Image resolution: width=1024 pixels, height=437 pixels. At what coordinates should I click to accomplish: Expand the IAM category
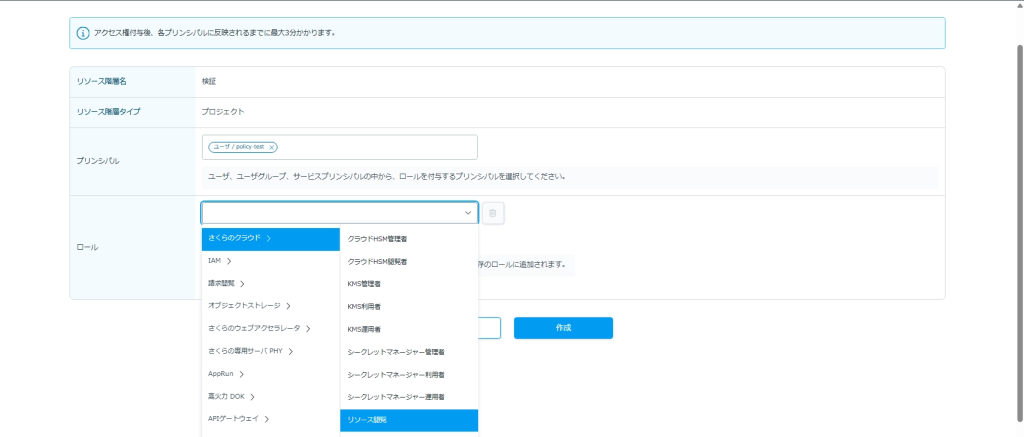[270, 261]
